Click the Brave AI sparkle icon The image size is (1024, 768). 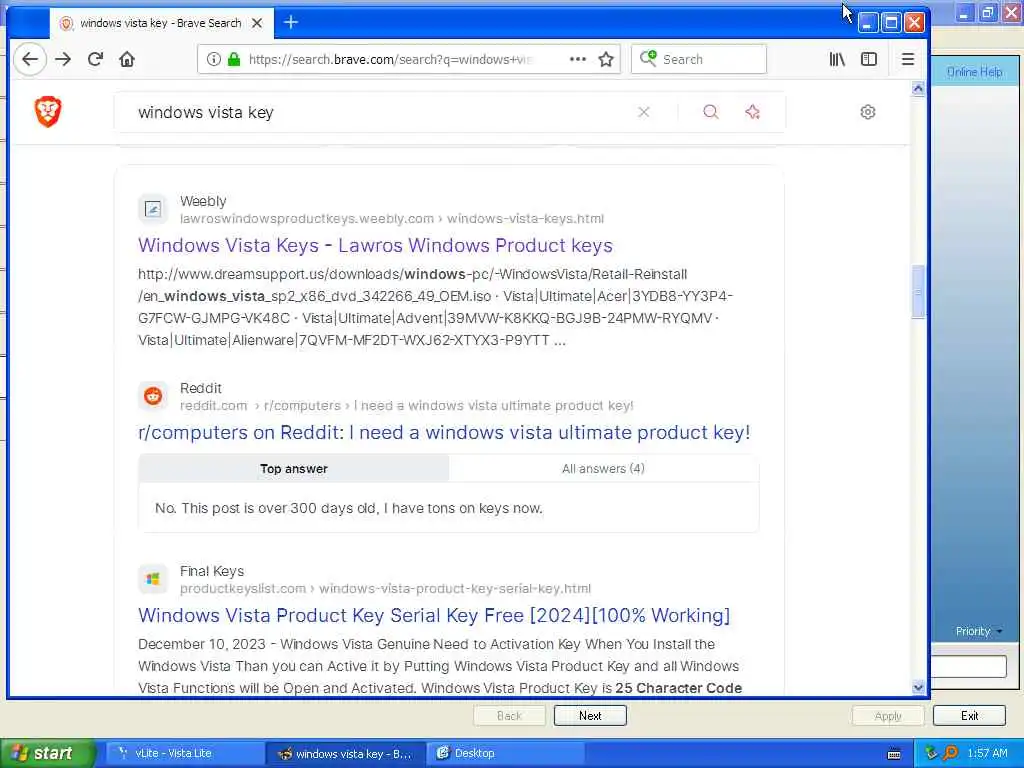coord(752,112)
